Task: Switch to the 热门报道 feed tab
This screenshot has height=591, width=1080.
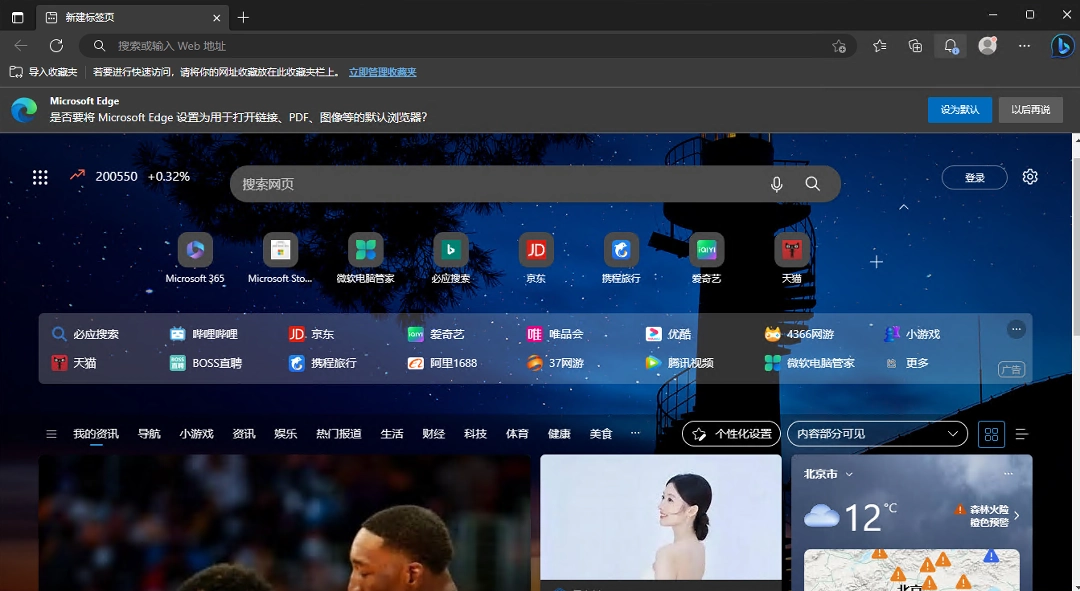Action: (339, 434)
